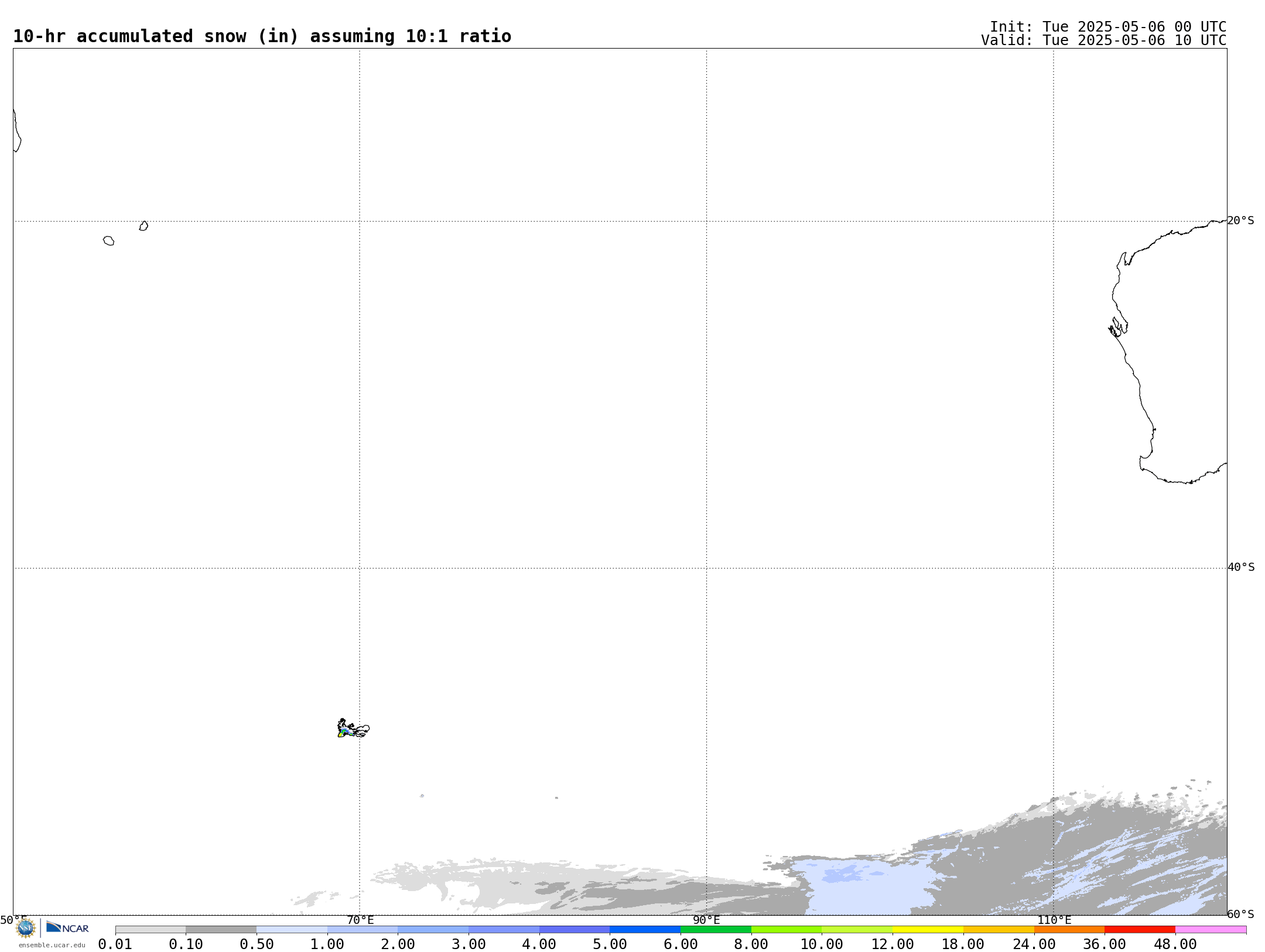Select the green 6.00 colorbar swatch

tap(716, 930)
